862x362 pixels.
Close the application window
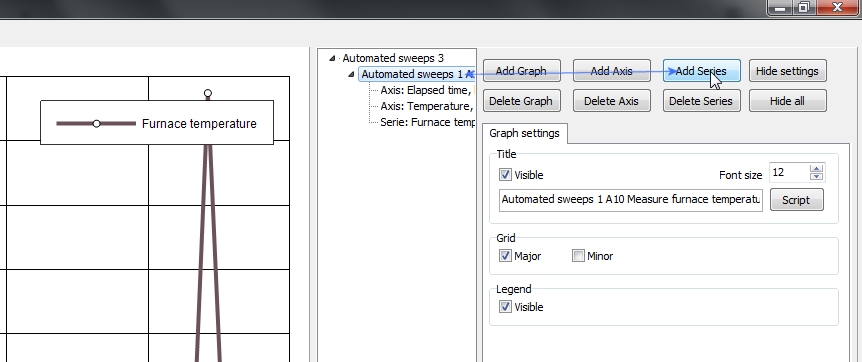tap(837, 7)
